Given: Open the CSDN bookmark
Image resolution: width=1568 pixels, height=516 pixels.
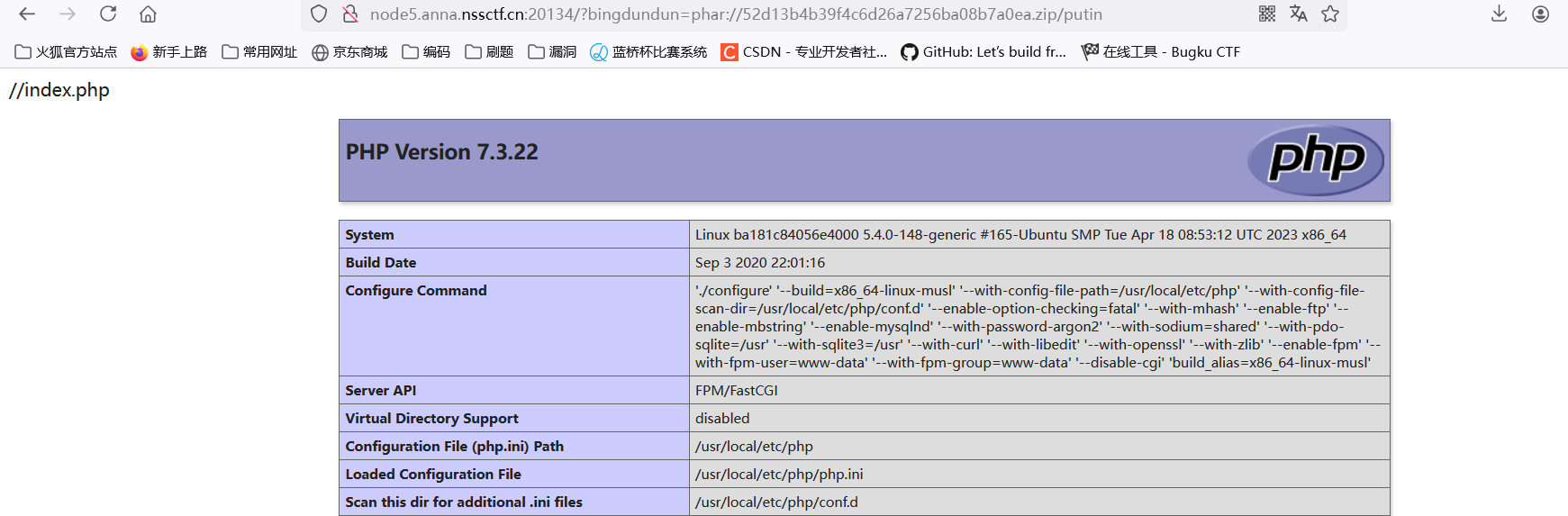Looking at the screenshot, I should click(803, 52).
